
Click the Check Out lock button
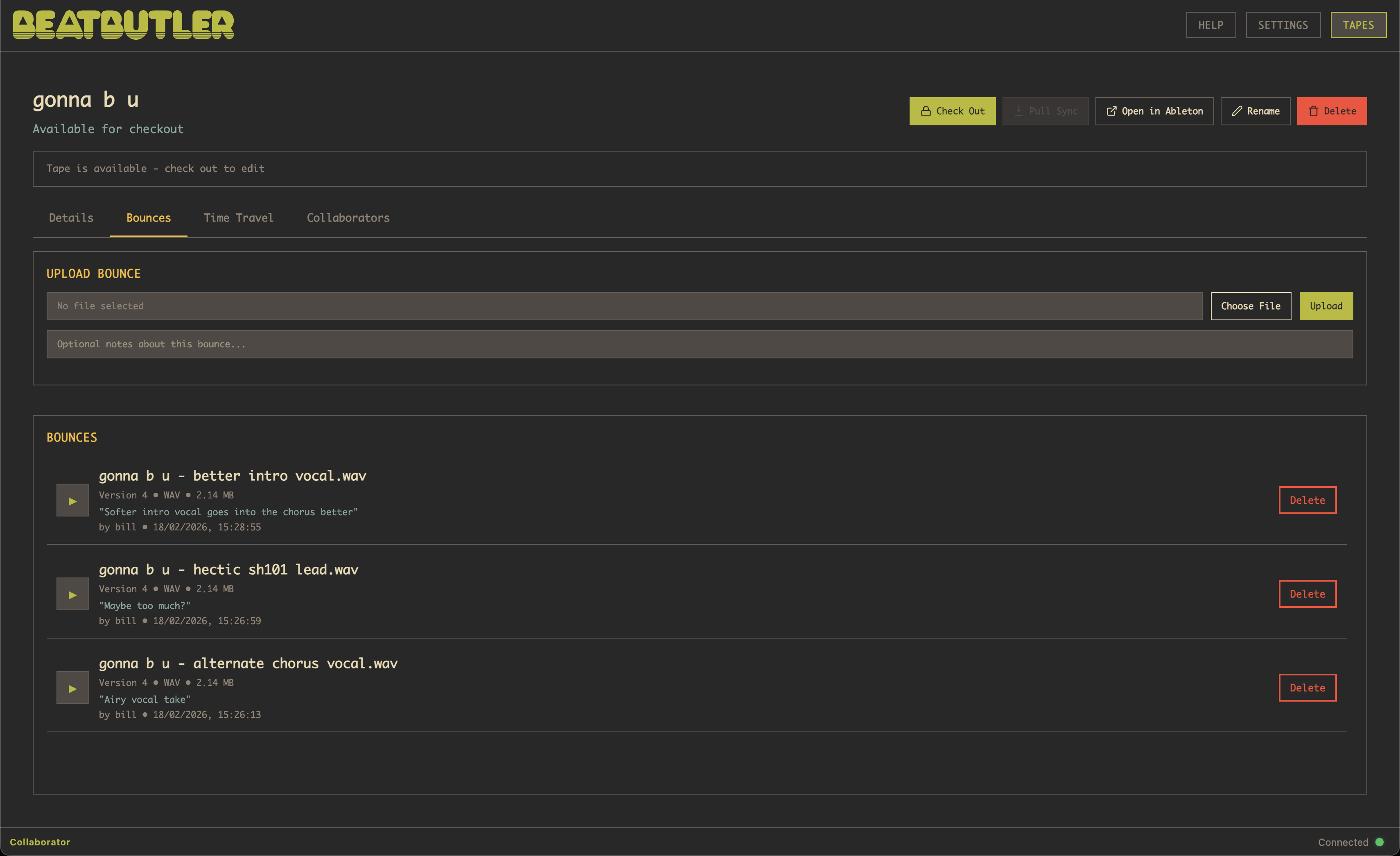coord(952,111)
